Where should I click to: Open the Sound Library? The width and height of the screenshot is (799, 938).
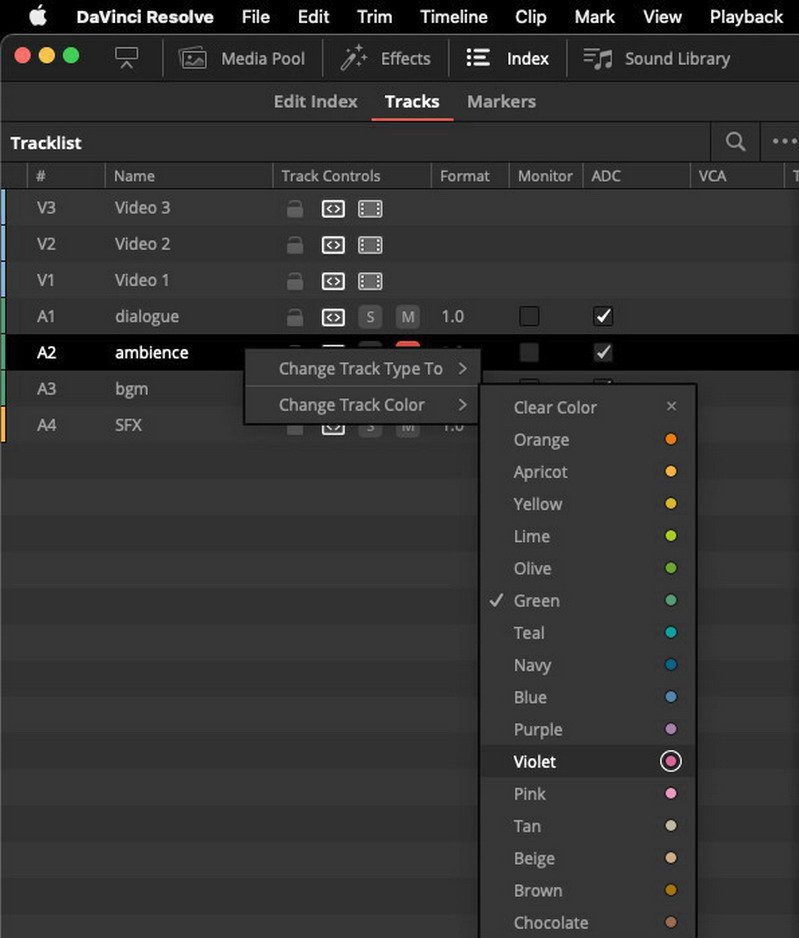coord(657,59)
